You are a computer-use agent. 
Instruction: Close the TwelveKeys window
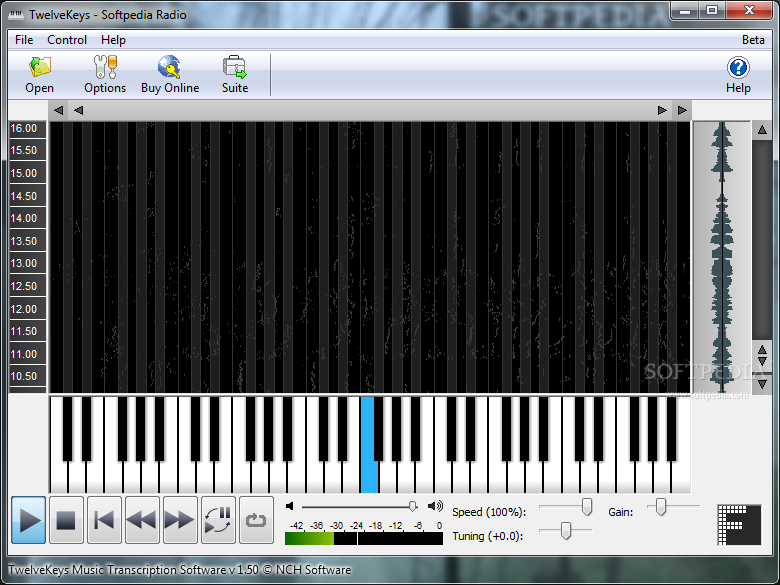point(749,10)
